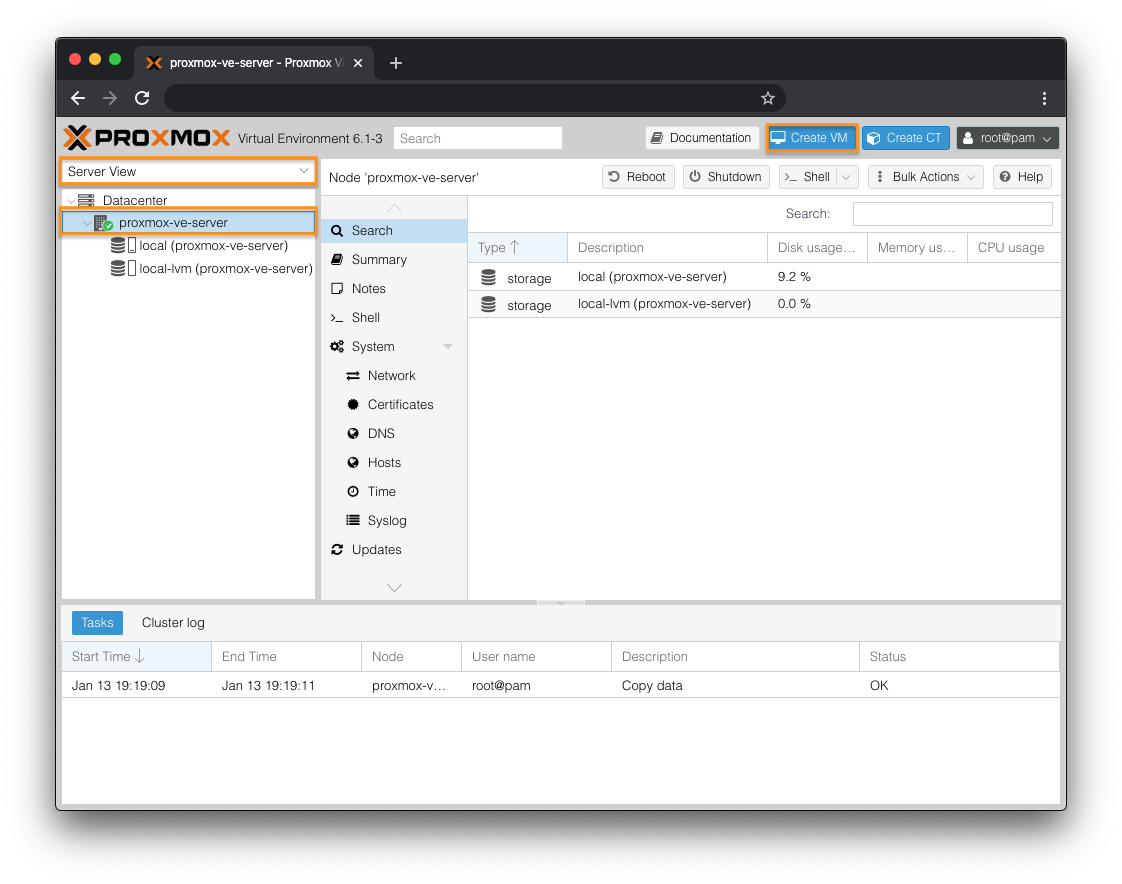Viewport: 1122px width, 884px height.
Task: Open the Documentation button
Action: tap(702, 138)
